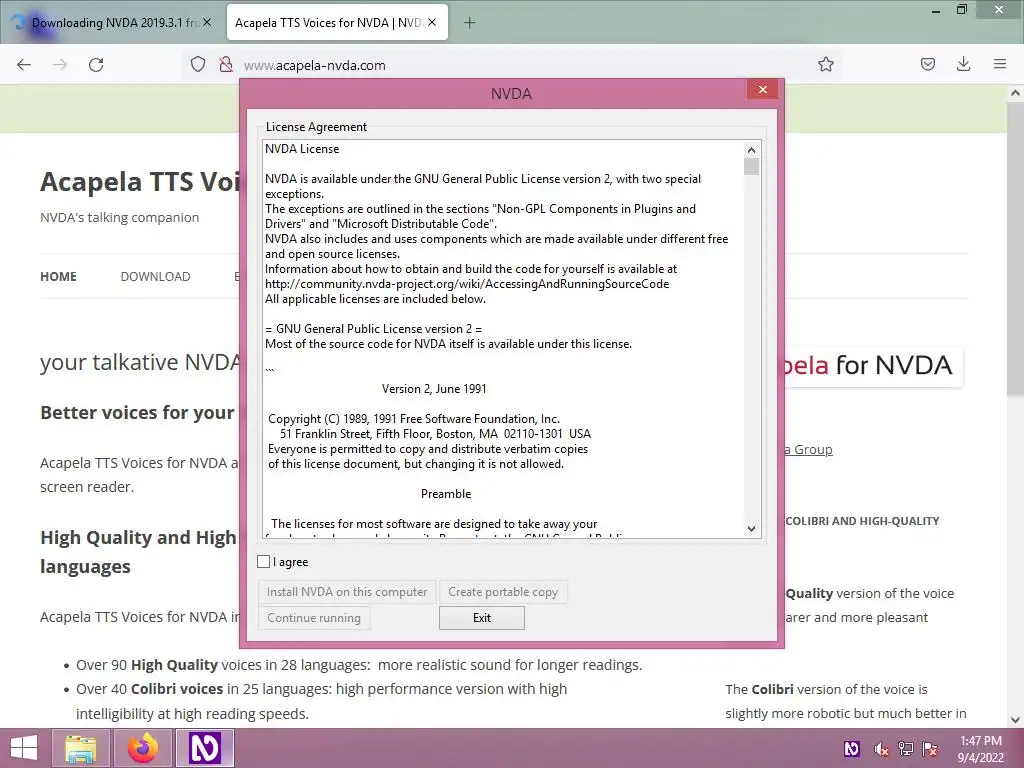Click the Continue running button

coord(314,618)
